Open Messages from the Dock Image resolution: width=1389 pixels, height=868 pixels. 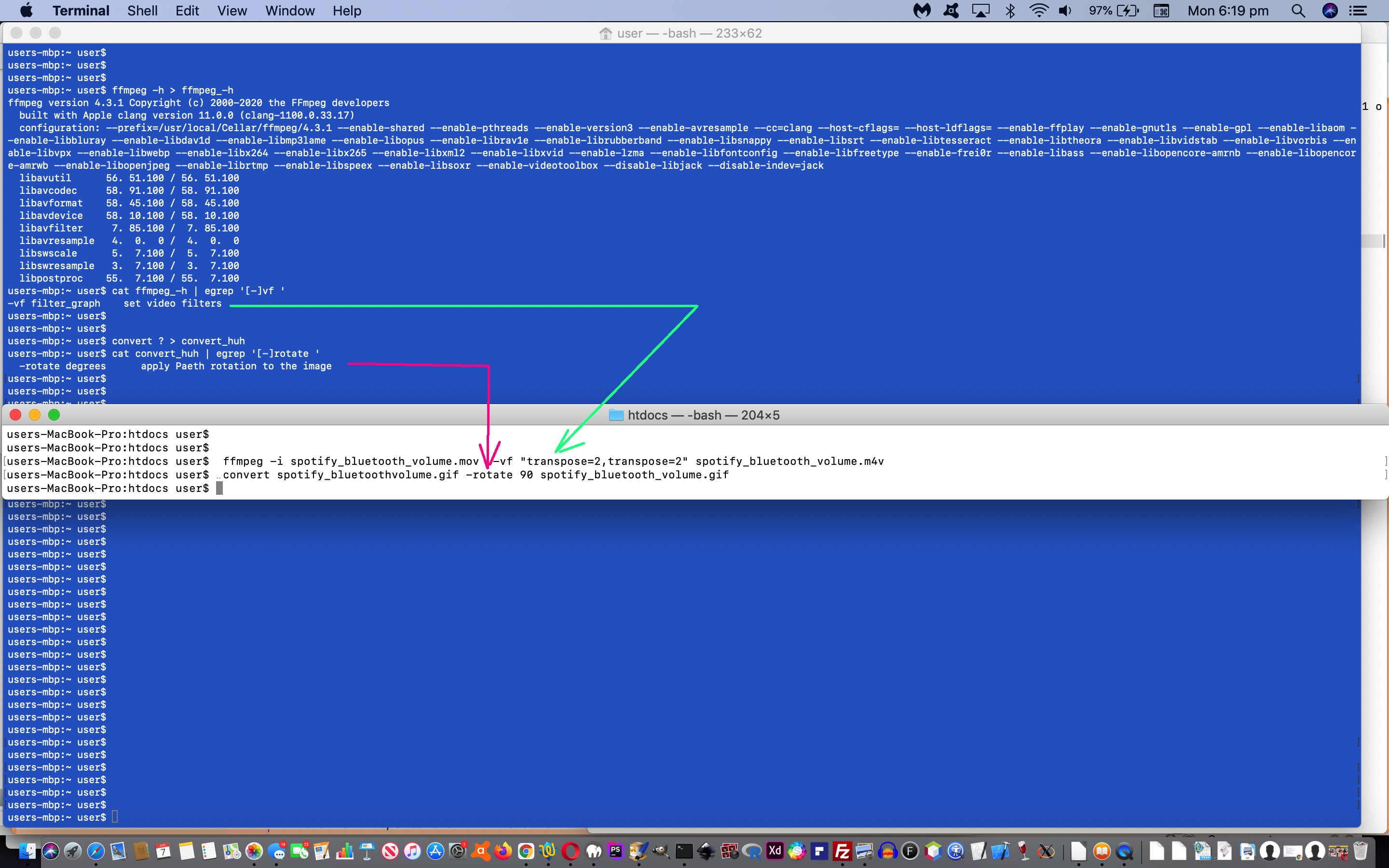tap(277, 851)
